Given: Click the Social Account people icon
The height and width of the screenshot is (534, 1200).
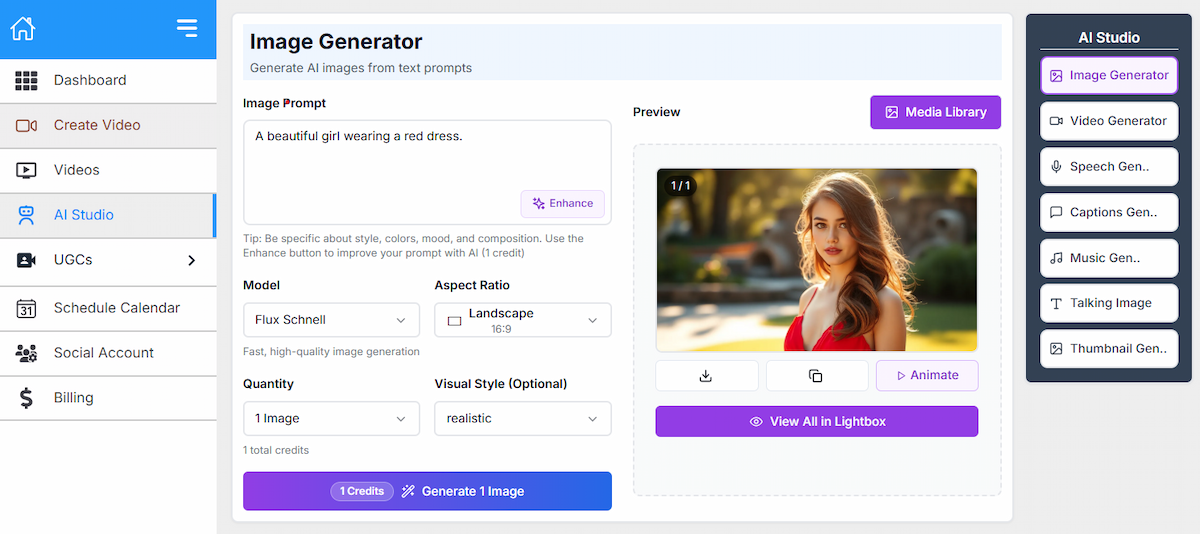Looking at the screenshot, I should pos(26,353).
